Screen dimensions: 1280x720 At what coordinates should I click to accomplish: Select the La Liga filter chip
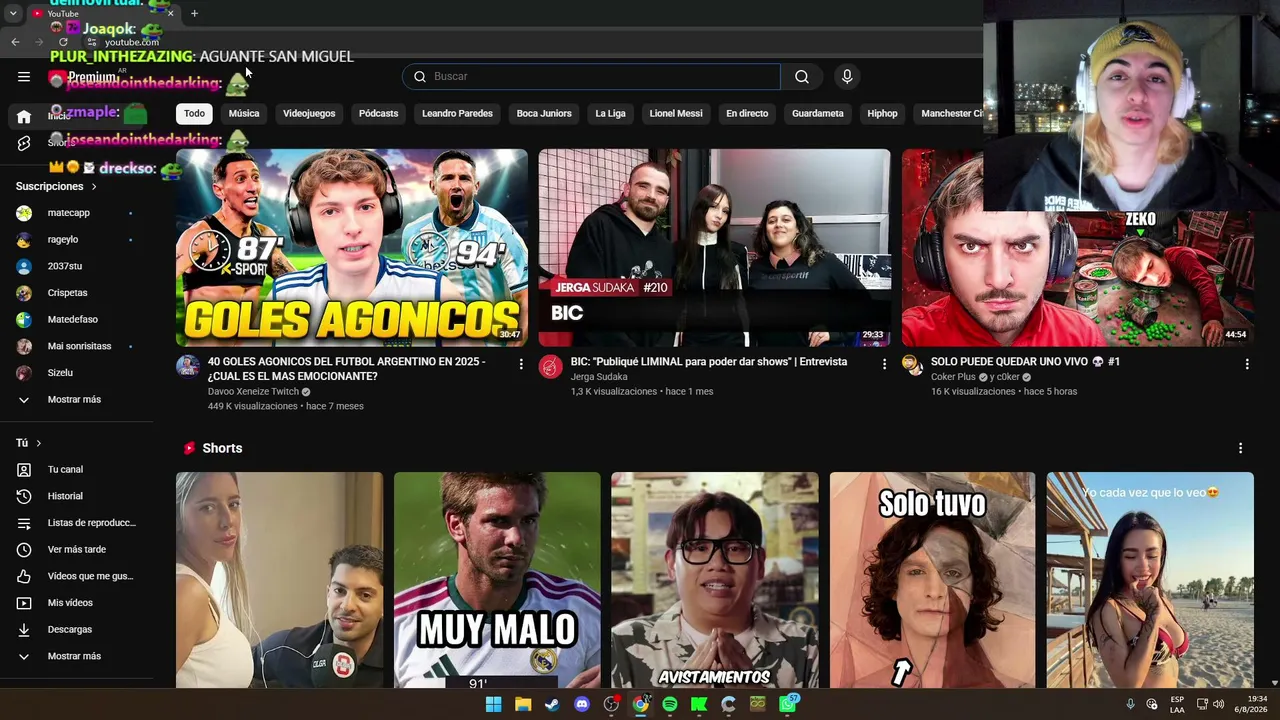tap(610, 114)
